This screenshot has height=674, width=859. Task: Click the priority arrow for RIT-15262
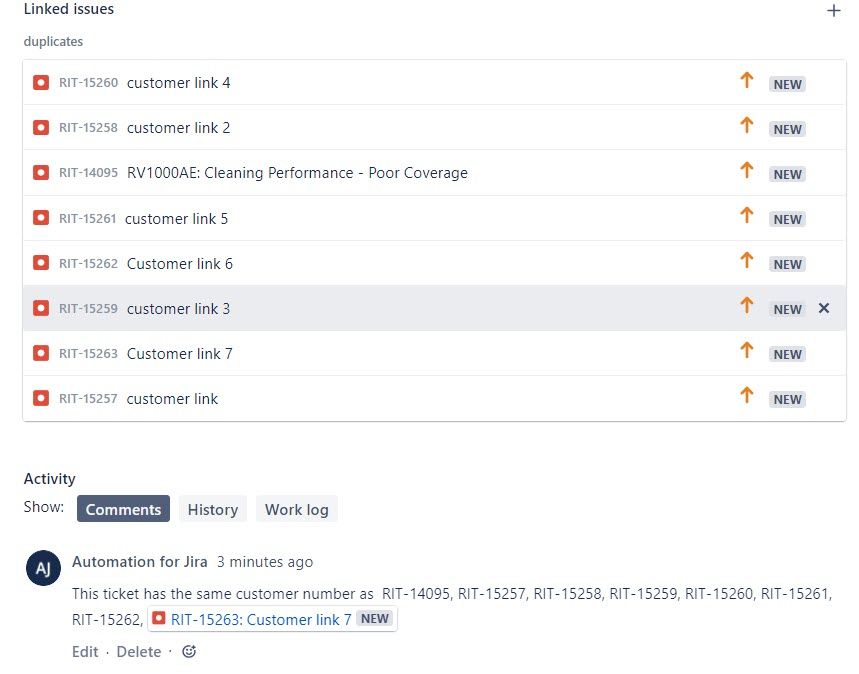pyautogui.click(x=747, y=263)
